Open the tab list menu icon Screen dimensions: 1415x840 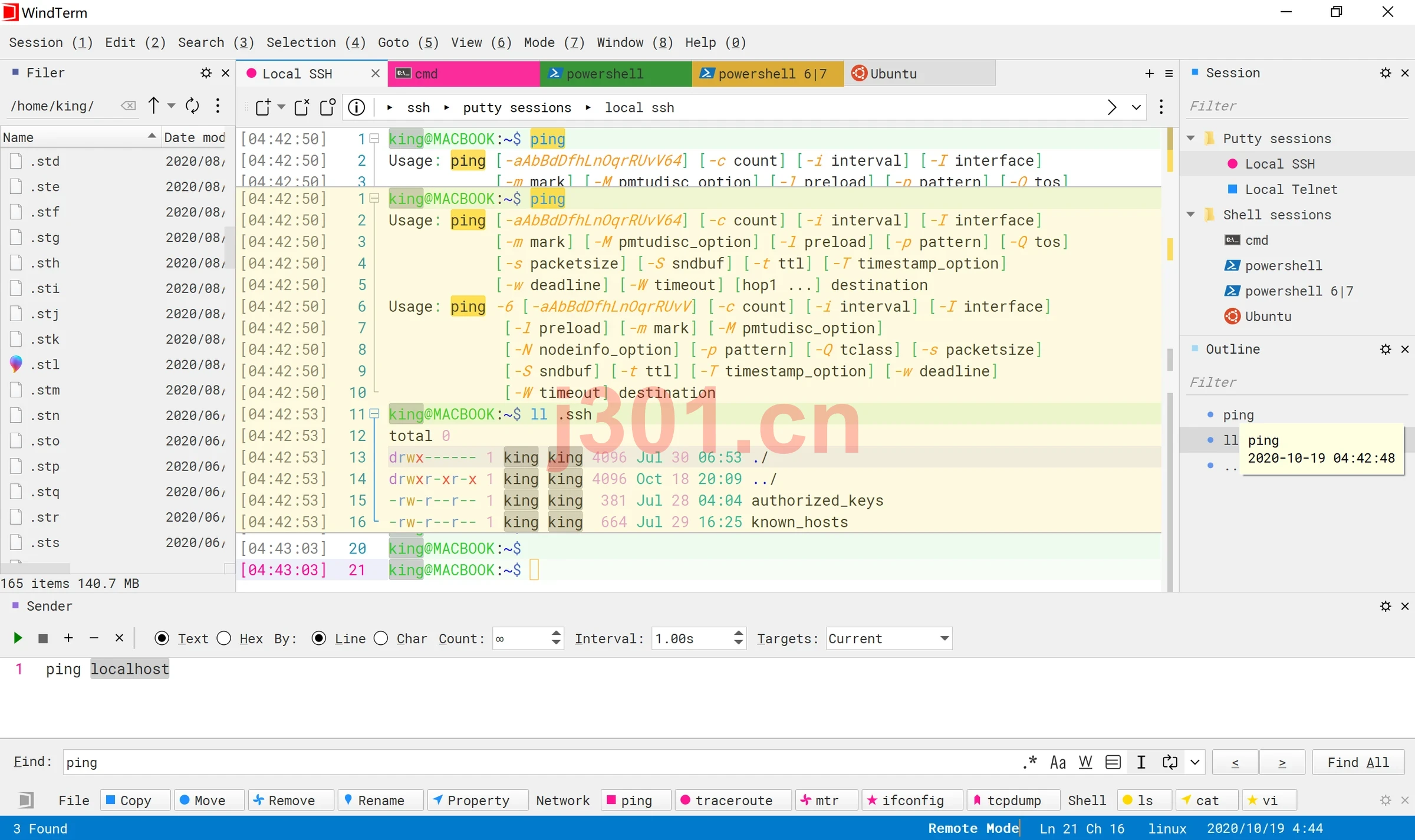pos(1169,73)
